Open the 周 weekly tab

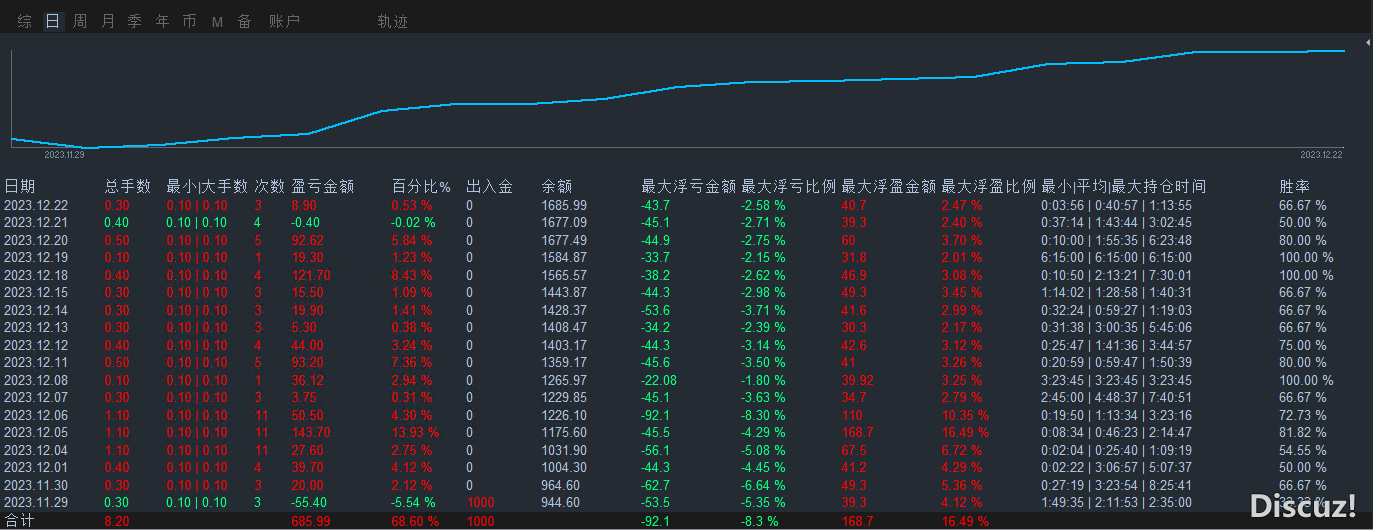(x=80, y=21)
